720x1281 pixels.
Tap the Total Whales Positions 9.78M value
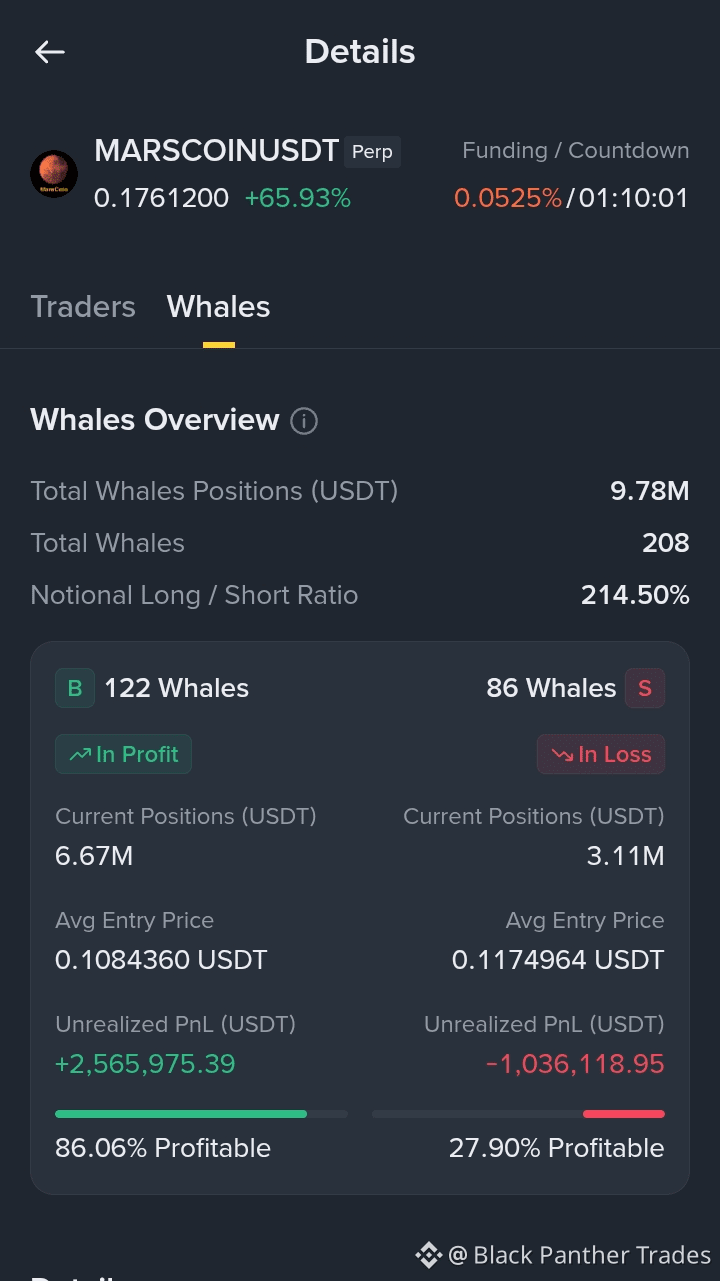pos(650,491)
